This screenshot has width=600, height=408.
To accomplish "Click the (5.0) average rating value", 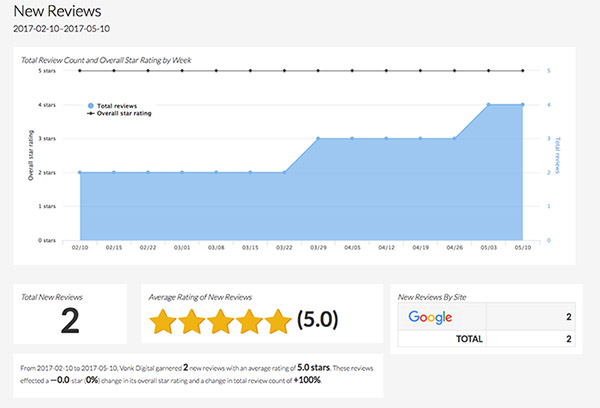I will [x=318, y=320].
